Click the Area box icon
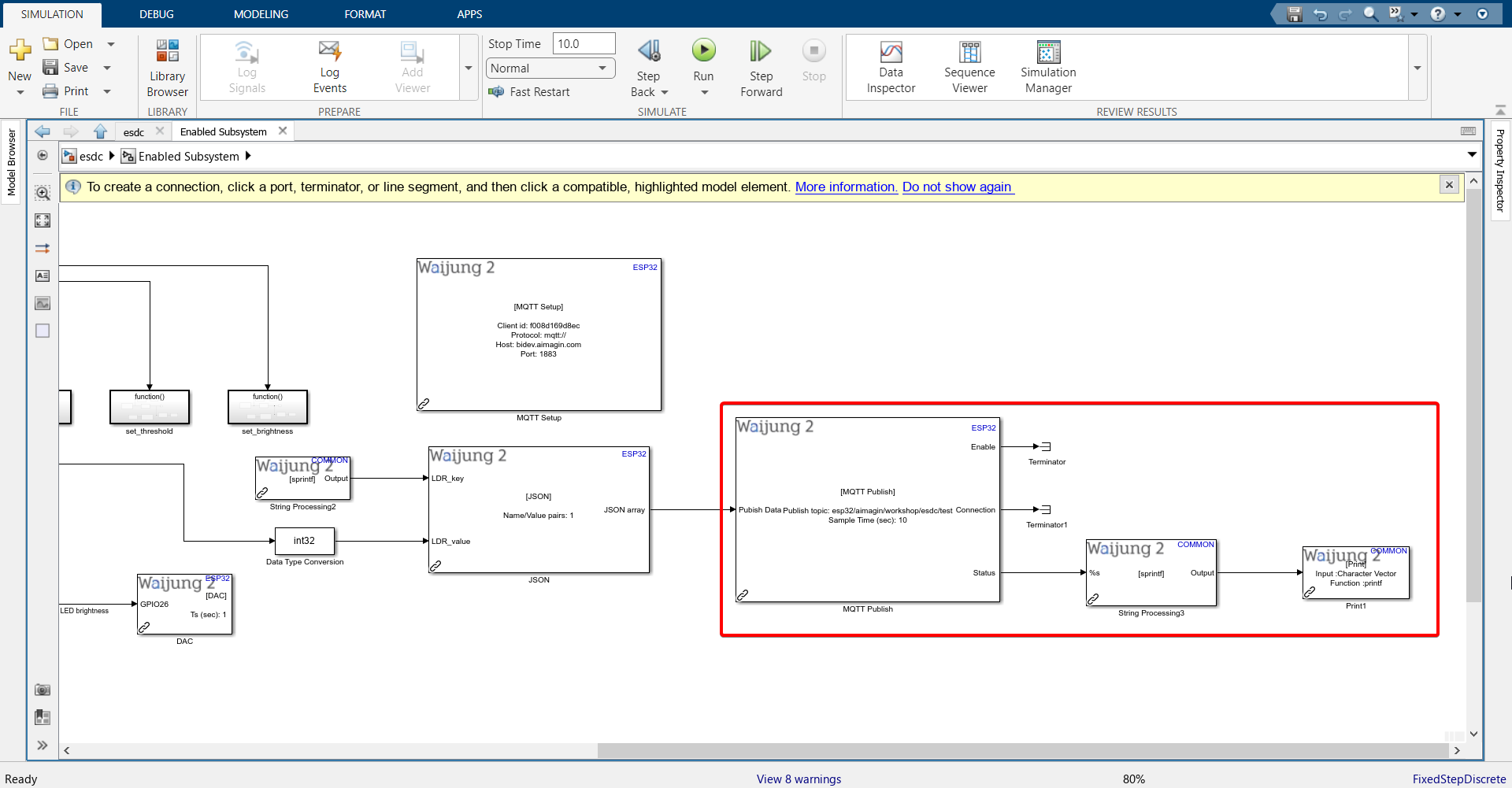This screenshot has width=1512, height=788. point(43,331)
